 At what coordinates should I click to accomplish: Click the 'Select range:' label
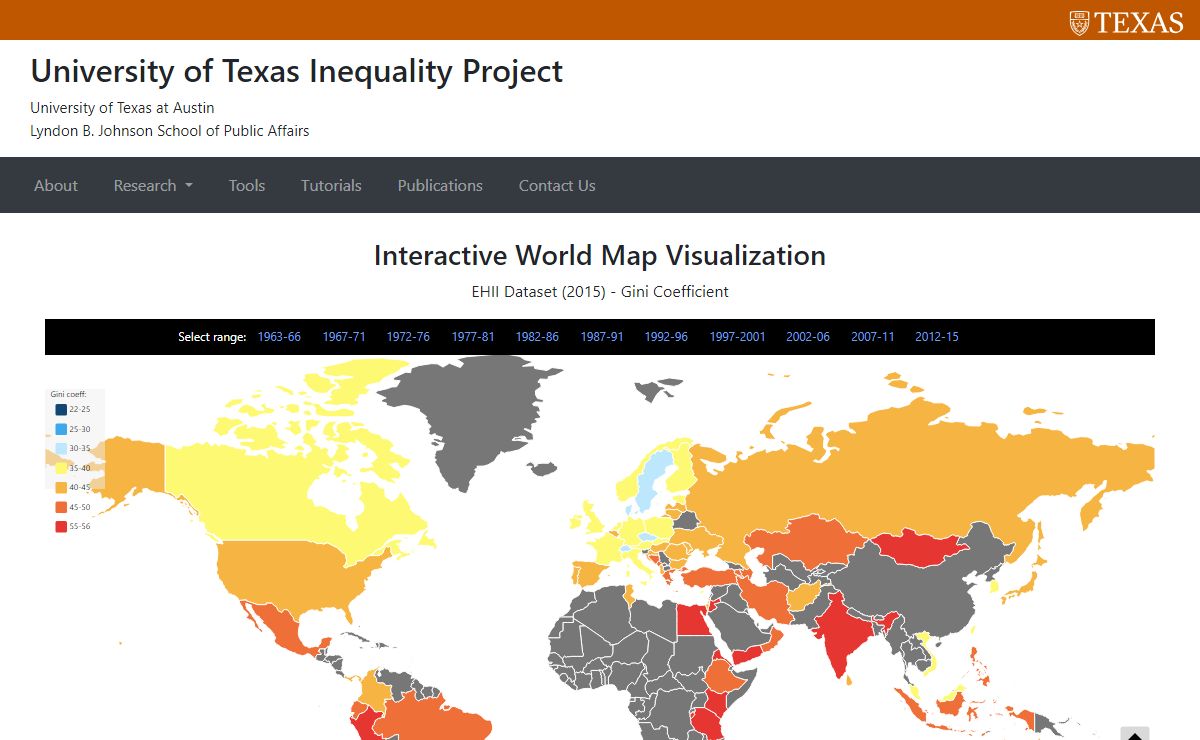(212, 337)
